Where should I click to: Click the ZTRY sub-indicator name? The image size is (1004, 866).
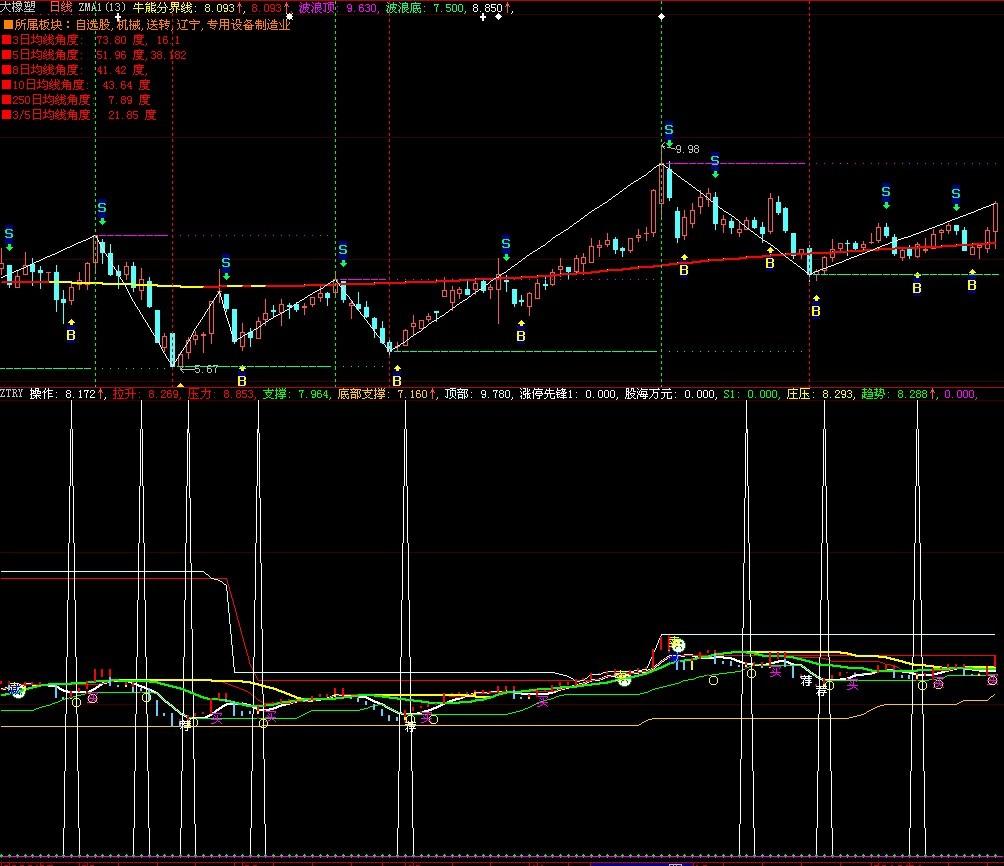[12, 394]
